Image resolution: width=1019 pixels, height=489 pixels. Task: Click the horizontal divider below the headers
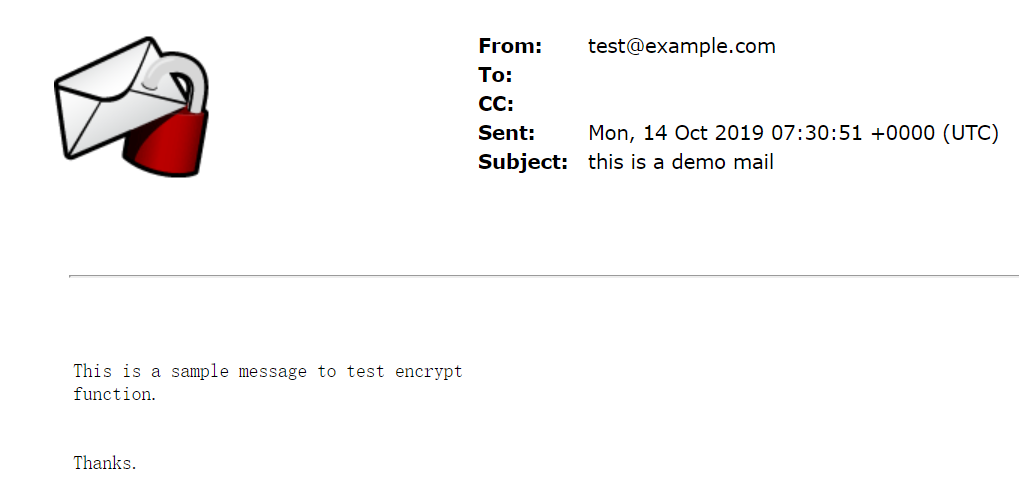(543, 275)
